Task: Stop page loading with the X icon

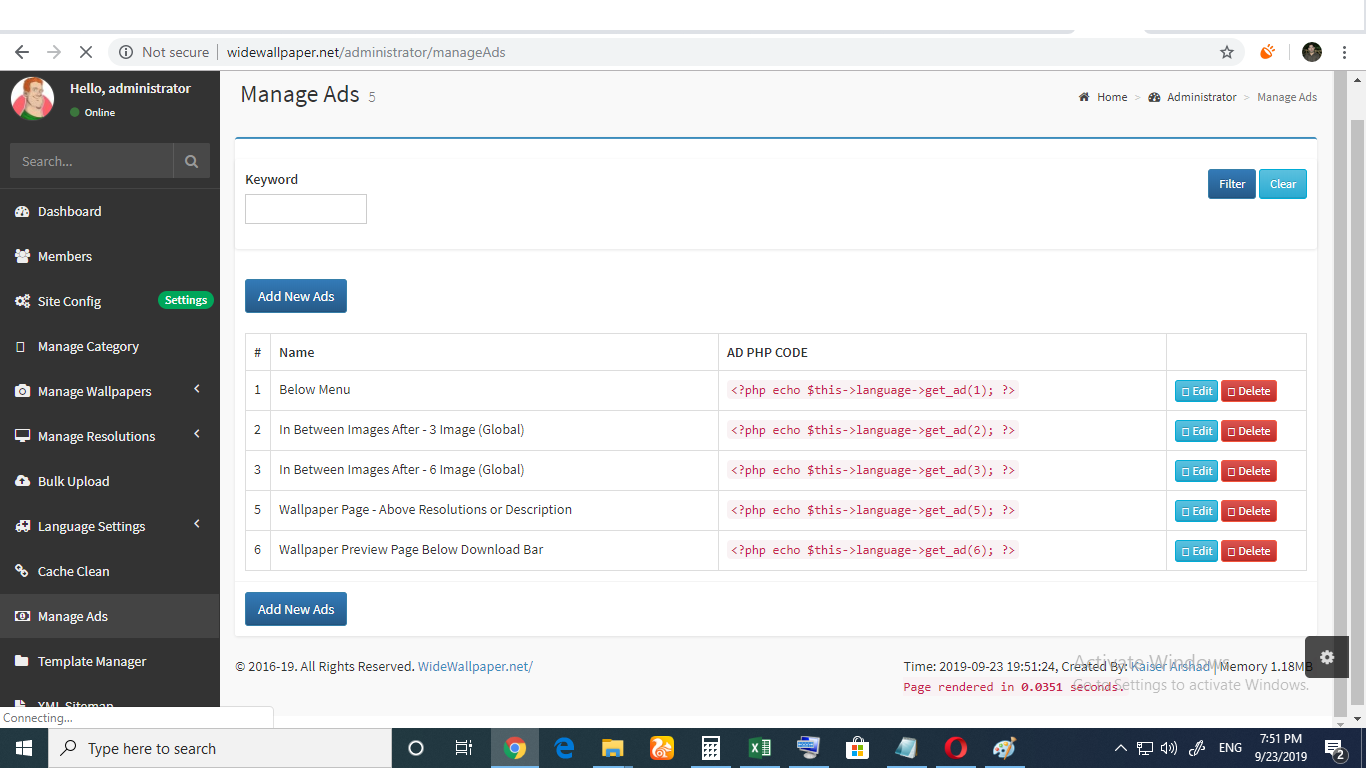Action: [85, 52]
